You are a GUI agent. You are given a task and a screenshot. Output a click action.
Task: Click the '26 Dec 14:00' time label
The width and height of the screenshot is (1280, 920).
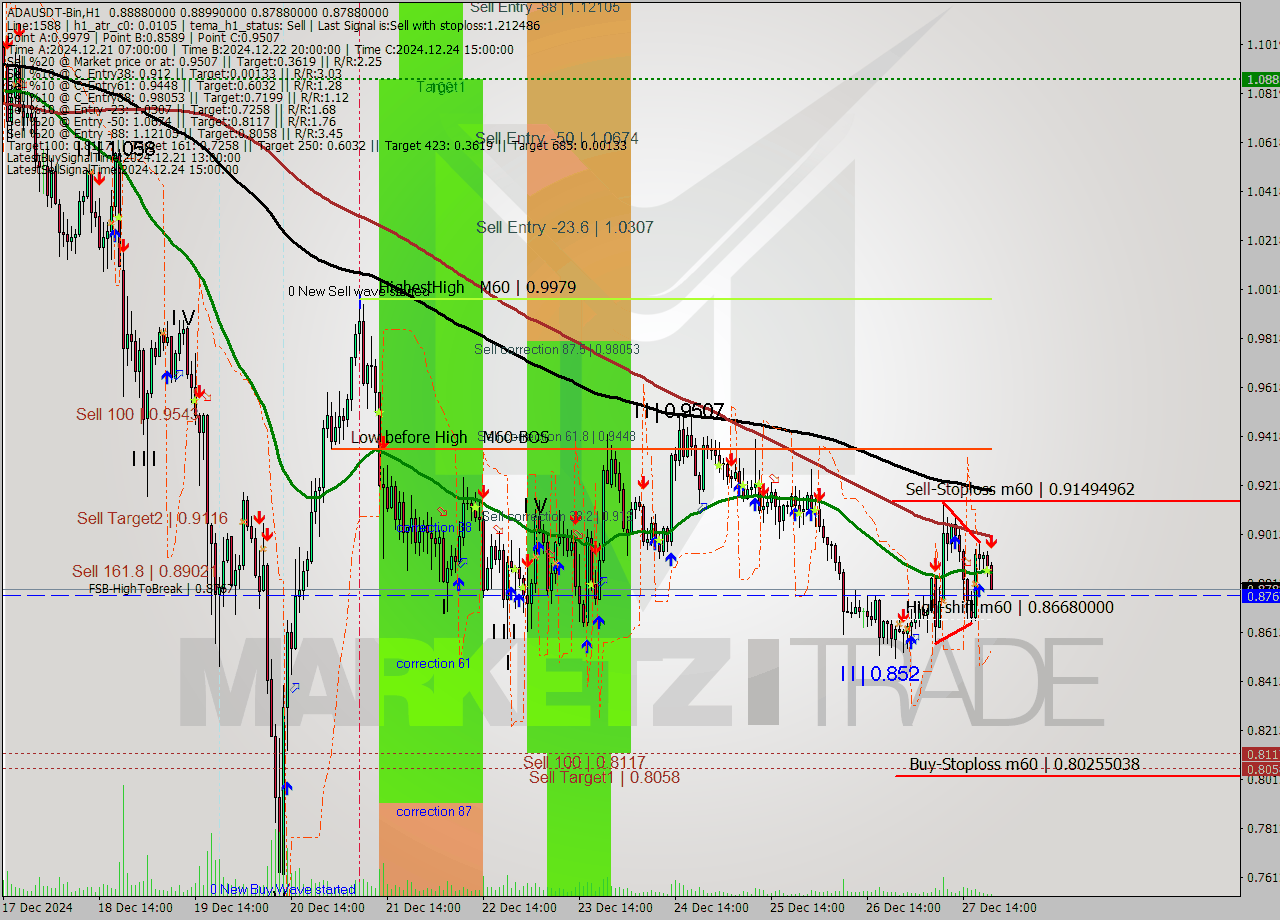click(903, 908)
